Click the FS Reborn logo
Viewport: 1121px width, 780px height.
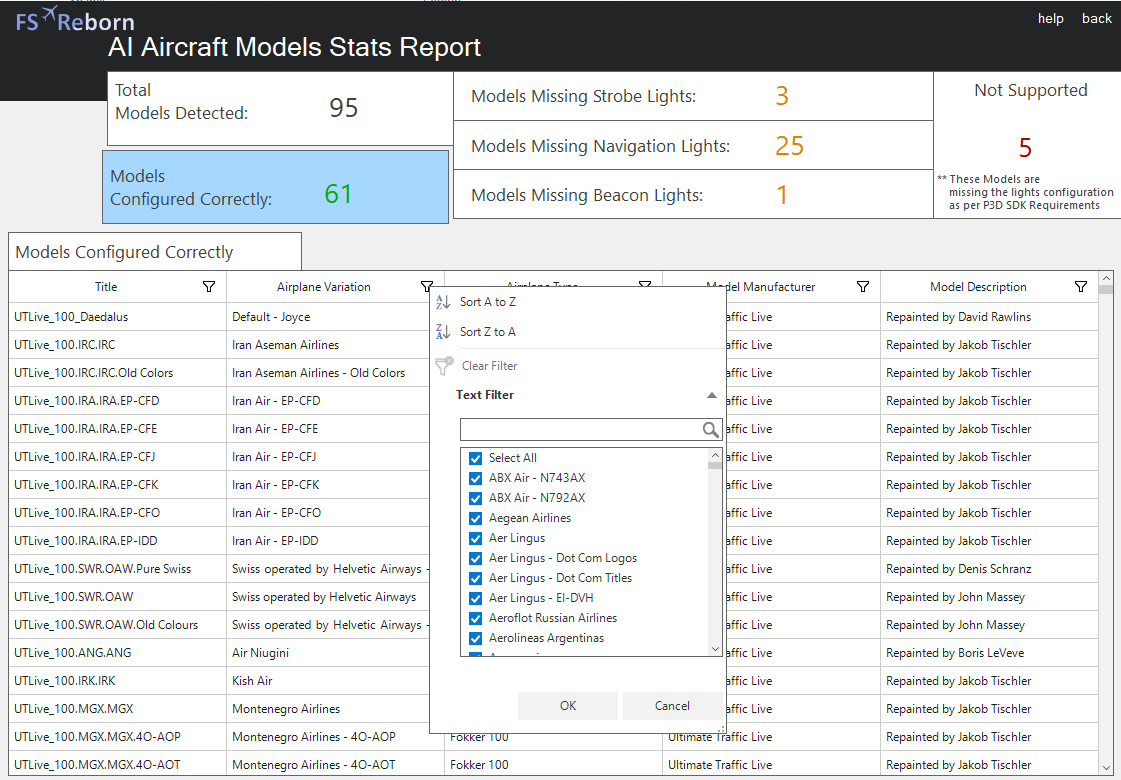point(75,20)
